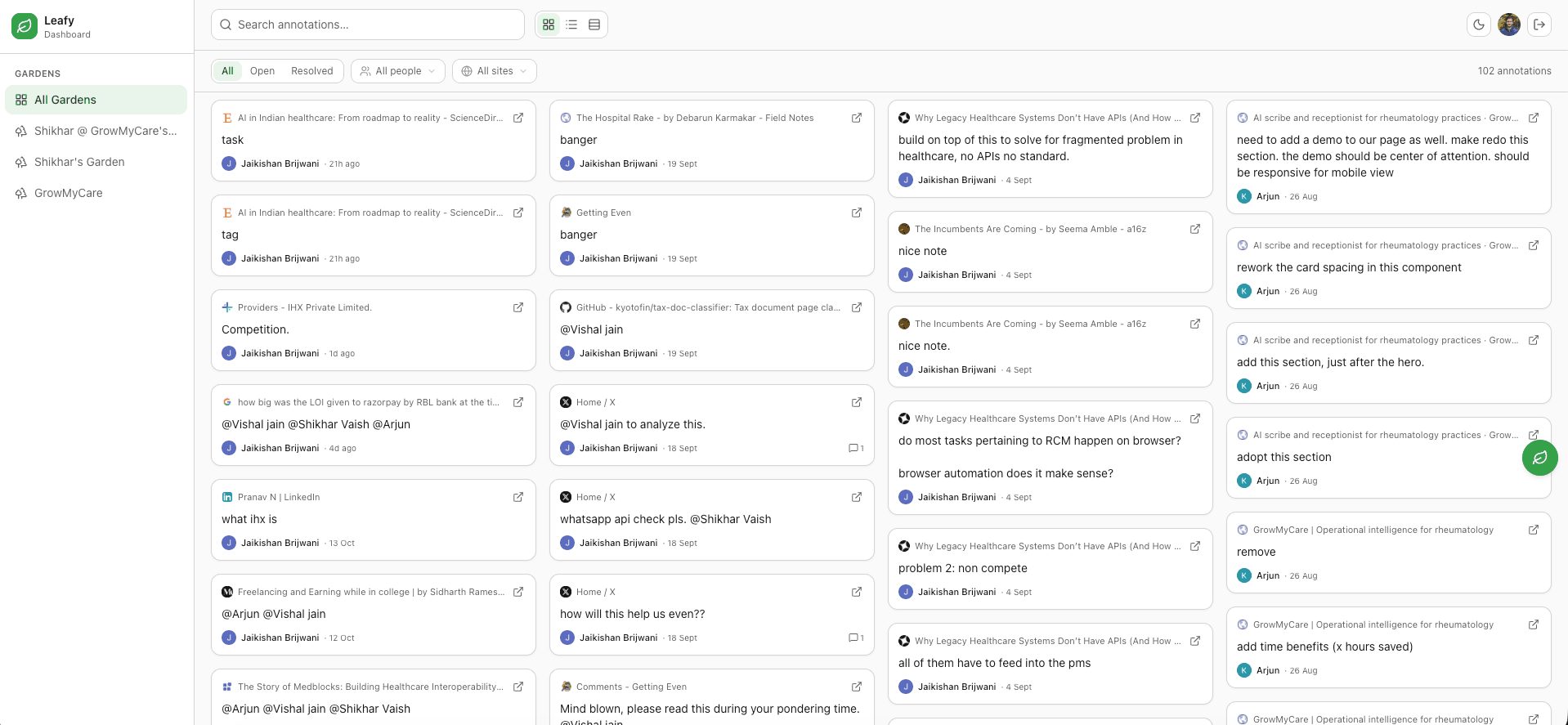Screen dimensions: 1568x725
Task: Open external link on 'what ihx is' card
Action: (518, 497)
